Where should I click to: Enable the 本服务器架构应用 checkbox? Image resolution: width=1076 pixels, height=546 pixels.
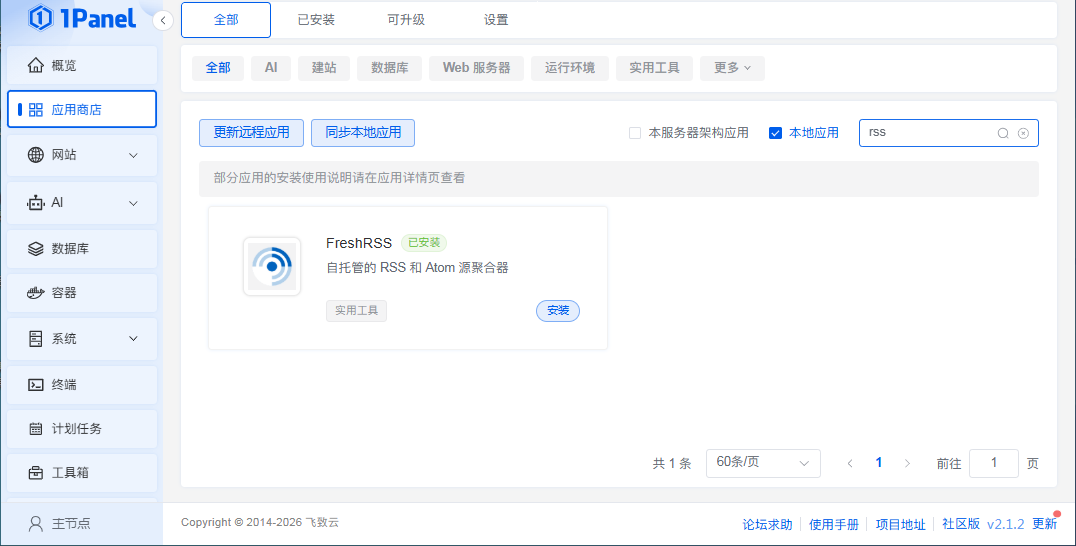click(635, 133)
